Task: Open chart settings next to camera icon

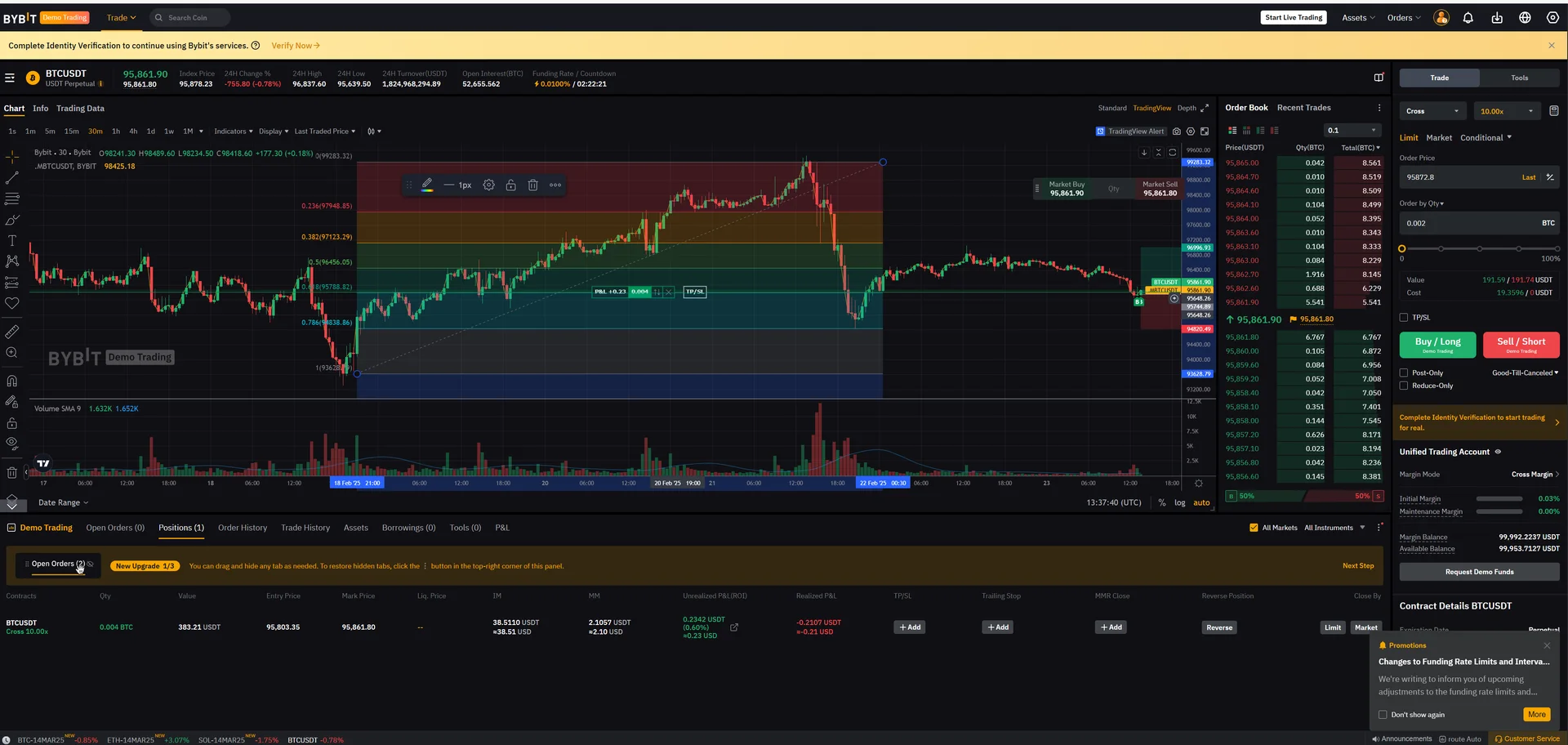Action: click(1191, 132)
